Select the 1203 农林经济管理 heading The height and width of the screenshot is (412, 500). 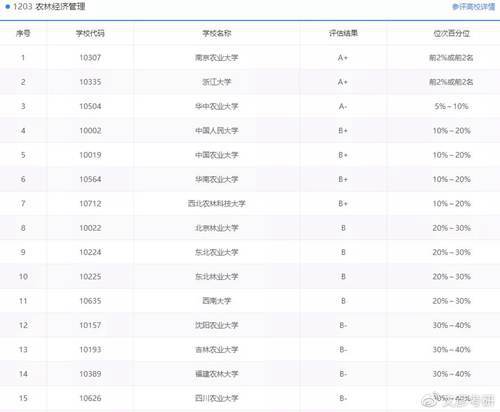tap(49, 6)
